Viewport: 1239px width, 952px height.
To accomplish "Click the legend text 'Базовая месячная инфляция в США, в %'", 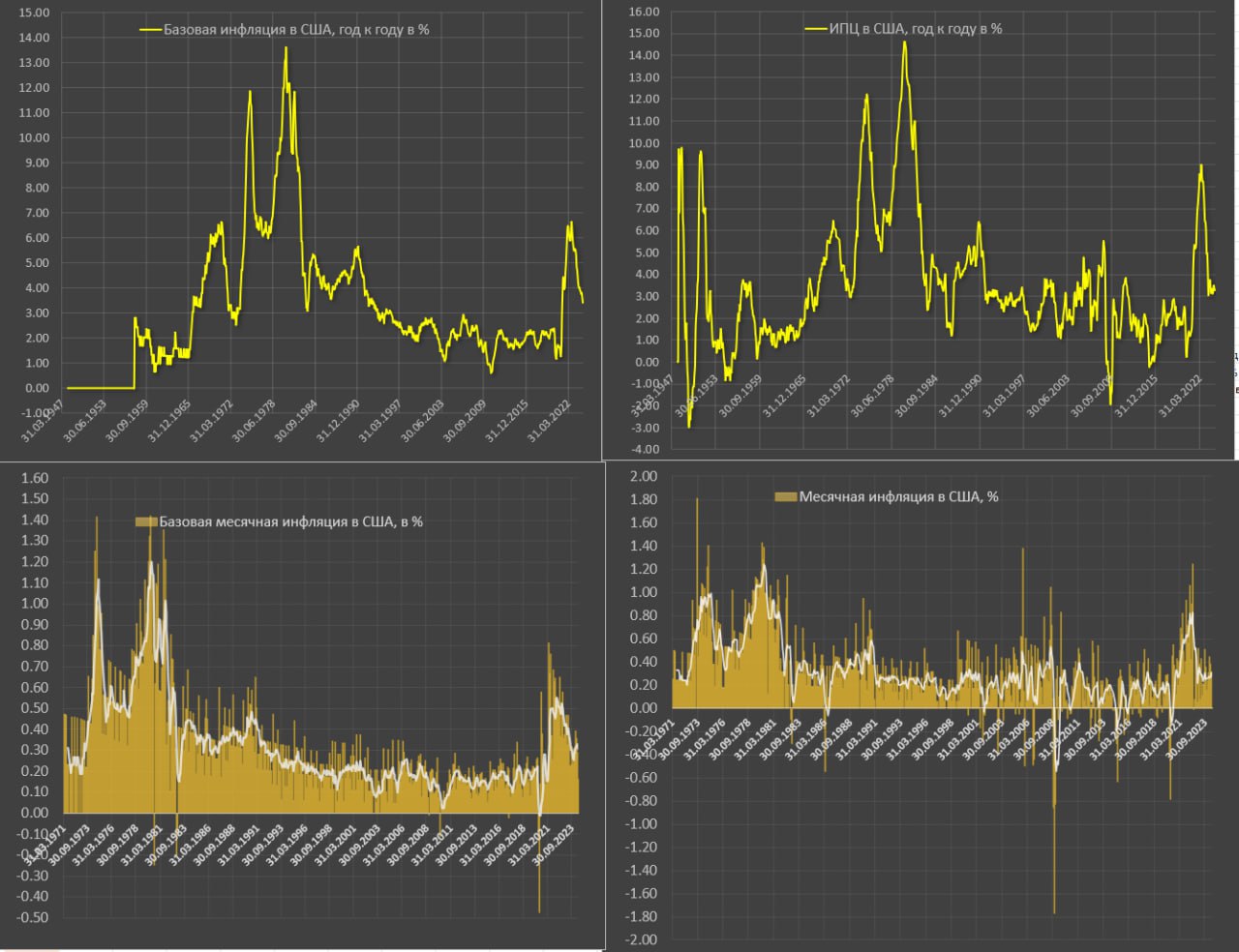I will coord(290,522).
